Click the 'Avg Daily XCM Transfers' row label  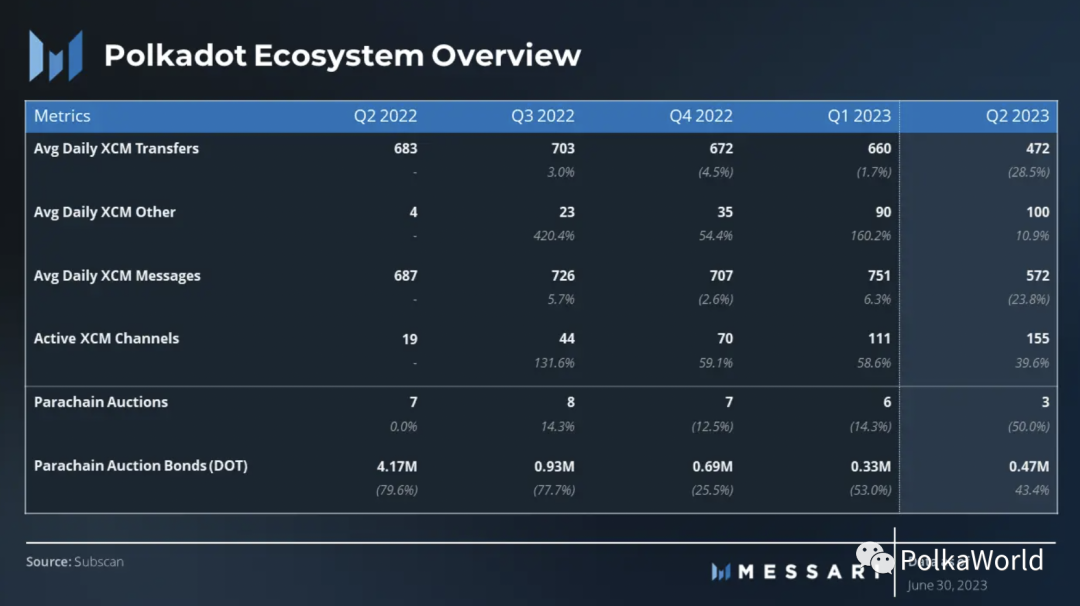(x=116, y=149)
